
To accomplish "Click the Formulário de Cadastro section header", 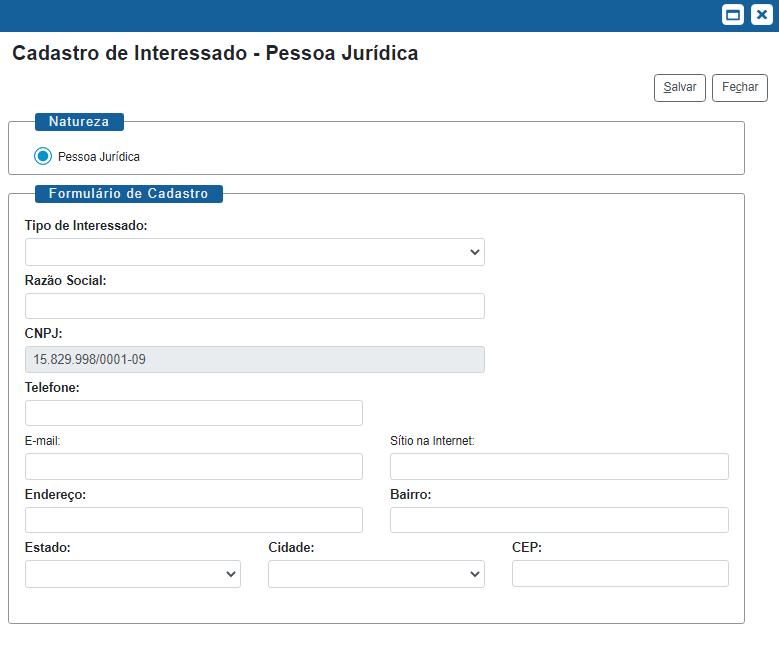I will 128,194.
